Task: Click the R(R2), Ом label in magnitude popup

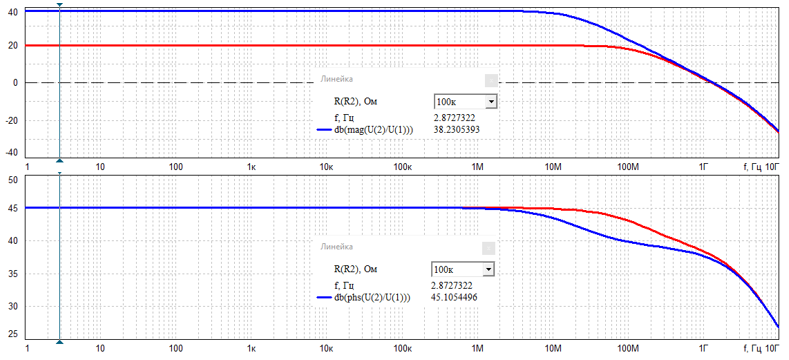Action: (355, 102)
